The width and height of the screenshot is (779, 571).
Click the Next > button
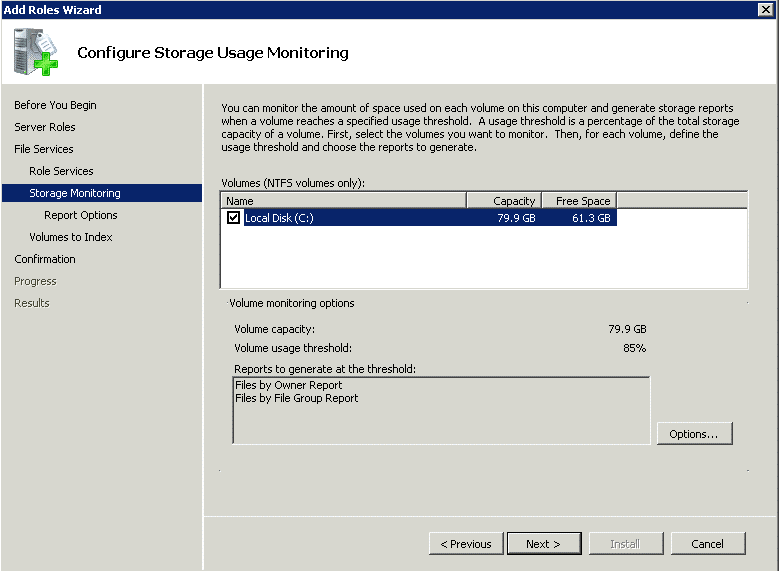click(544, 544)
